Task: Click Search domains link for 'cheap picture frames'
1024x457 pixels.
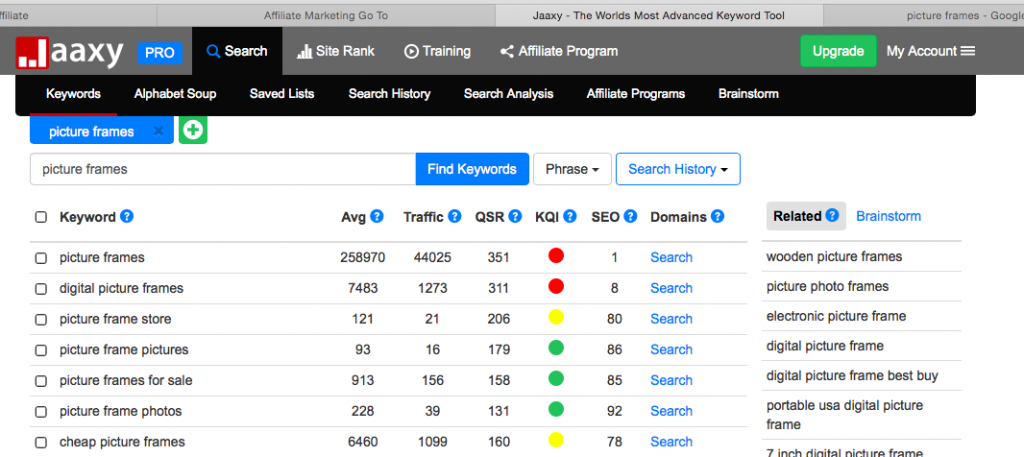Action: point(671,441)
